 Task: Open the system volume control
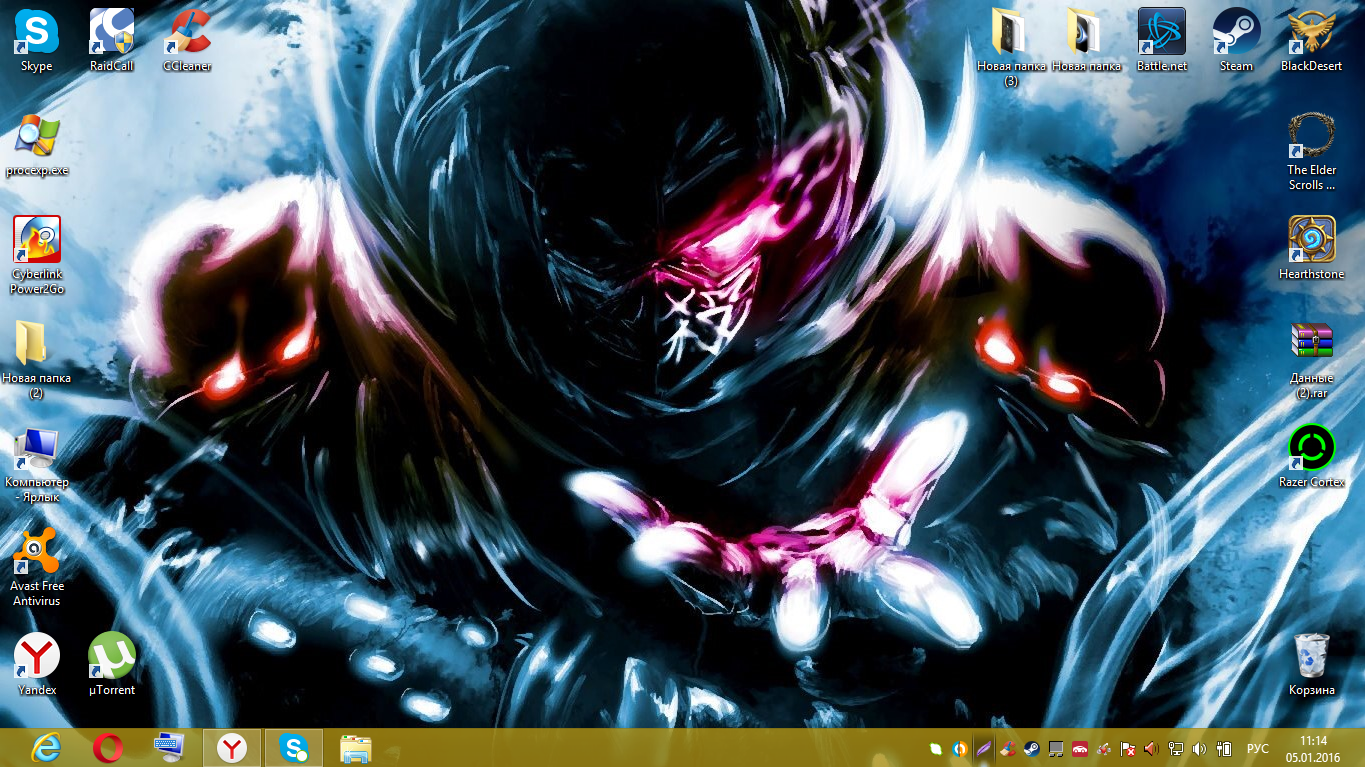coord(1198,748)
